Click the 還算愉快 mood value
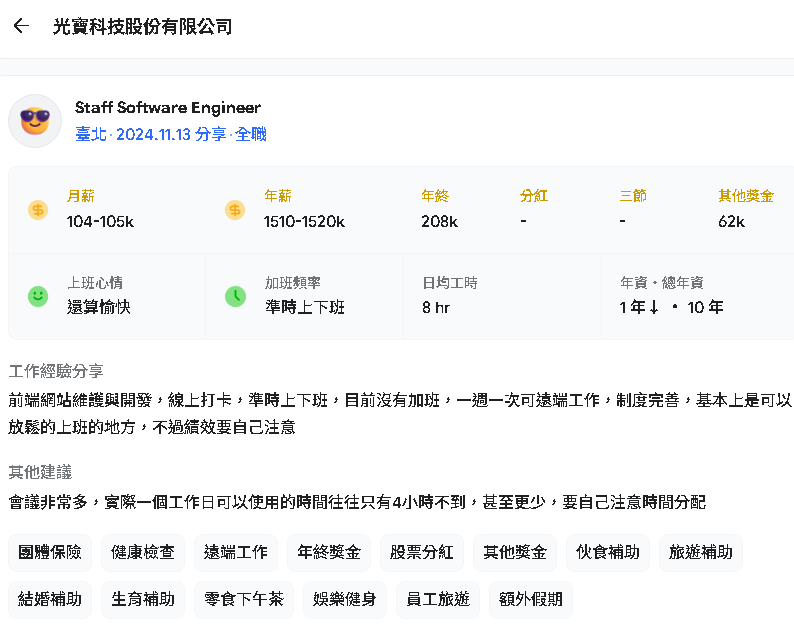The height and width of the screenshot is (628, 794). tap(99, 307)
